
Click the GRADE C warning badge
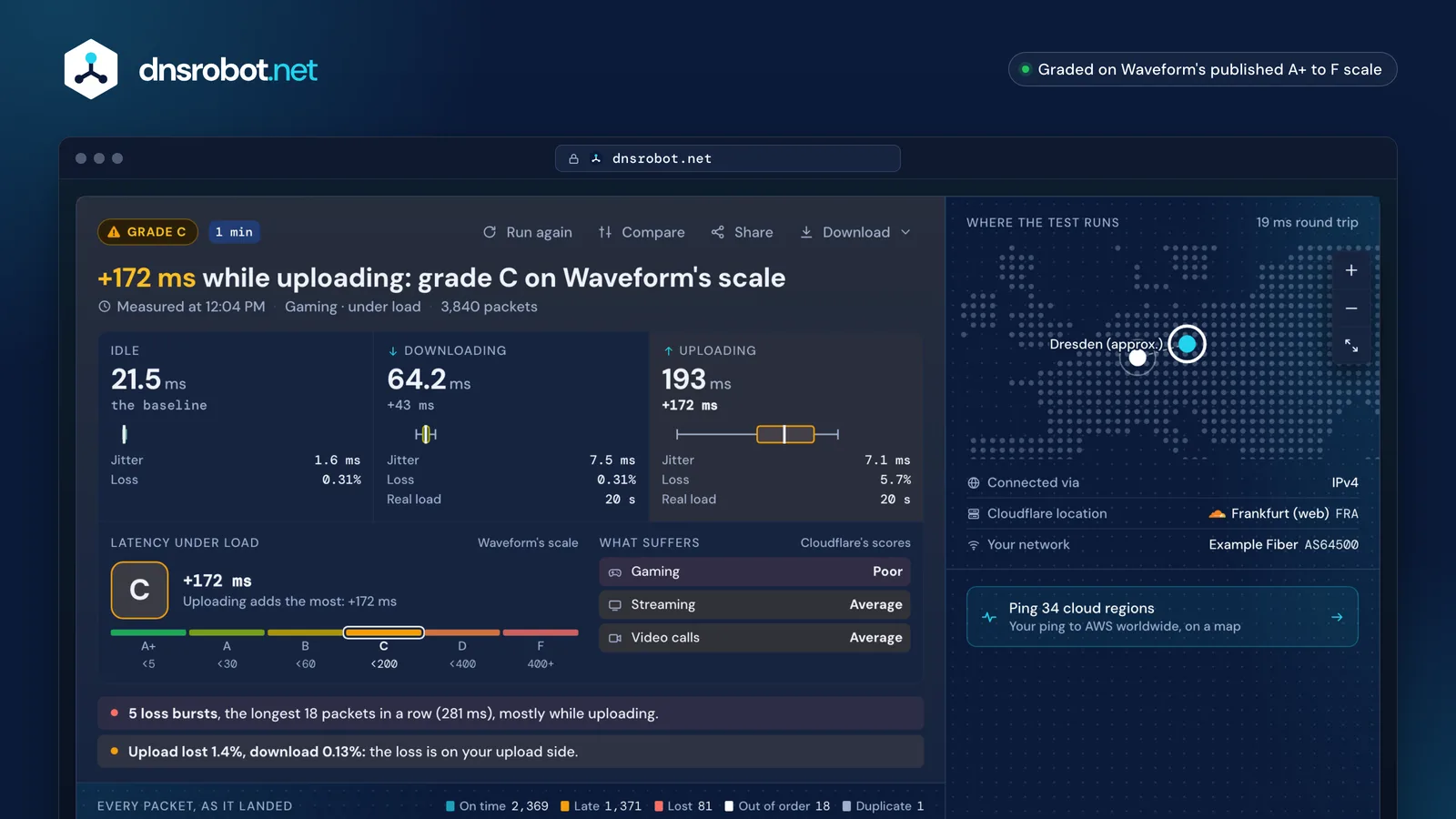tap(147, 232)
